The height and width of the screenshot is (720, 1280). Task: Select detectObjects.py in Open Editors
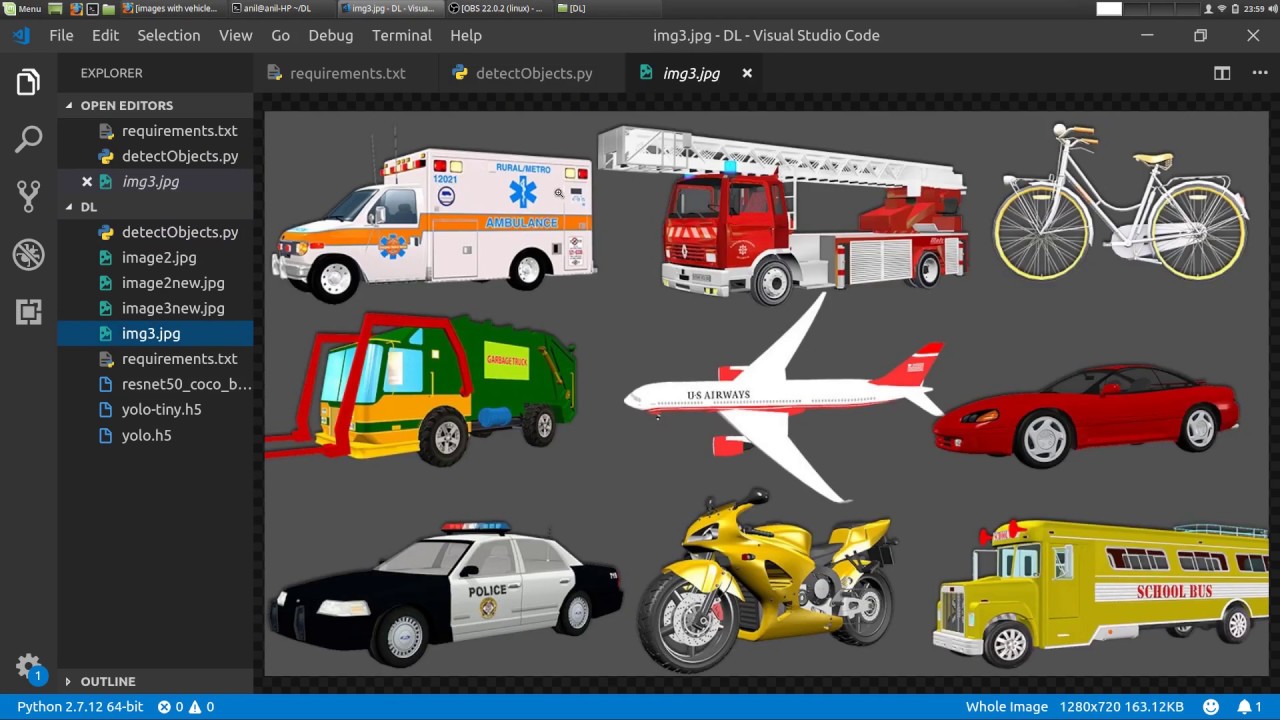coord(155,156)
